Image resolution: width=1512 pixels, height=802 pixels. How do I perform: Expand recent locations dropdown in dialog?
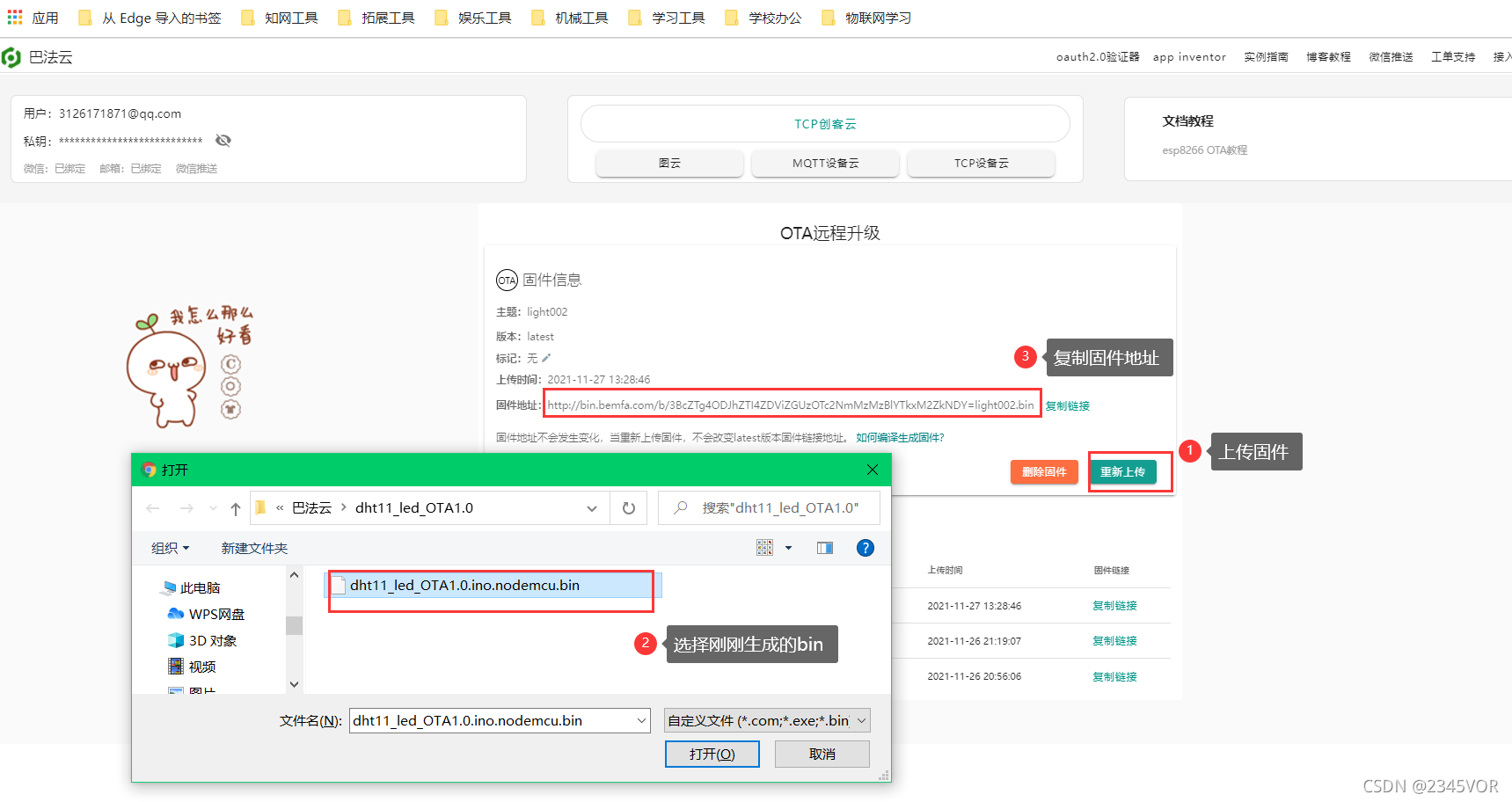pyautogui.click(x=213, y=508)
